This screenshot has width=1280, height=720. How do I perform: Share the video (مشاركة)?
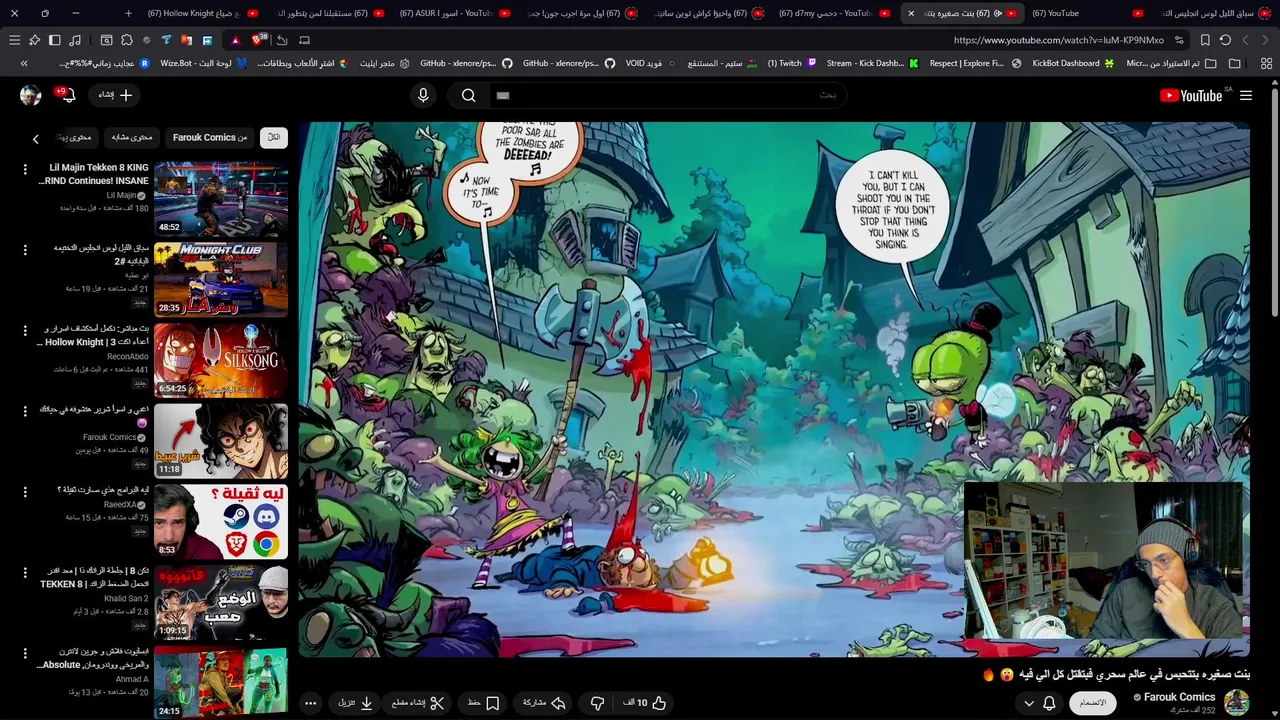coord(544,703)
